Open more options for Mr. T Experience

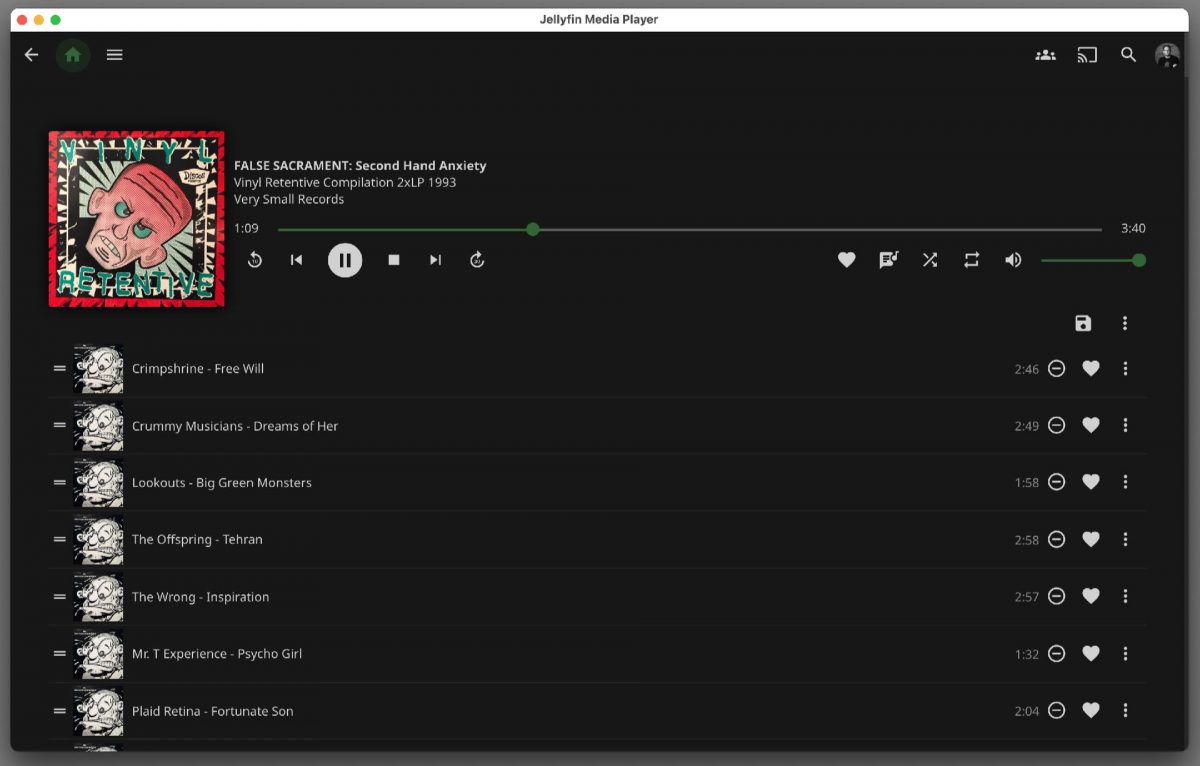[x=1125, y=653]
